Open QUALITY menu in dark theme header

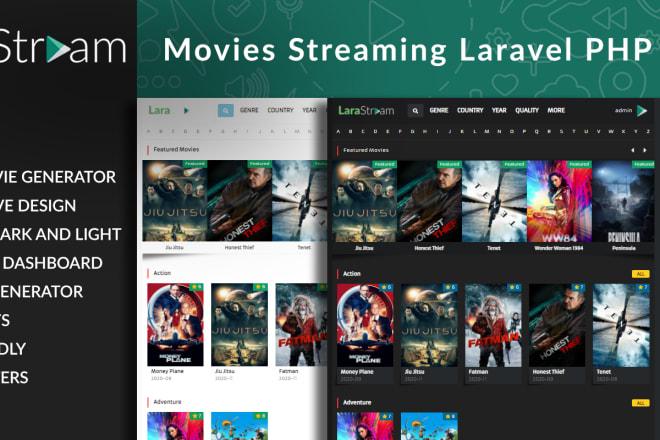[527, 110]
